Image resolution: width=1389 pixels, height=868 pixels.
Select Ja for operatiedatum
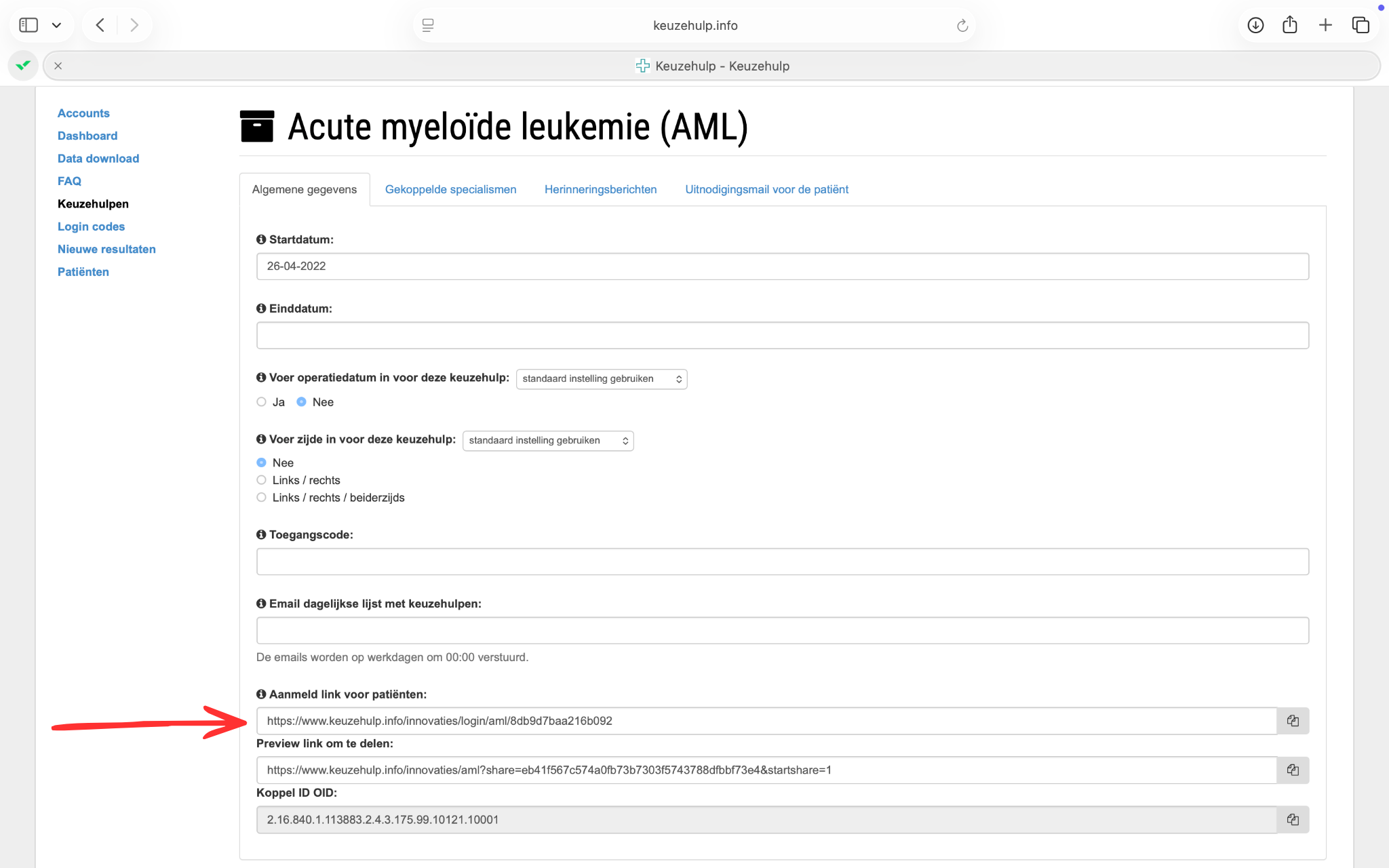(262, 402)
